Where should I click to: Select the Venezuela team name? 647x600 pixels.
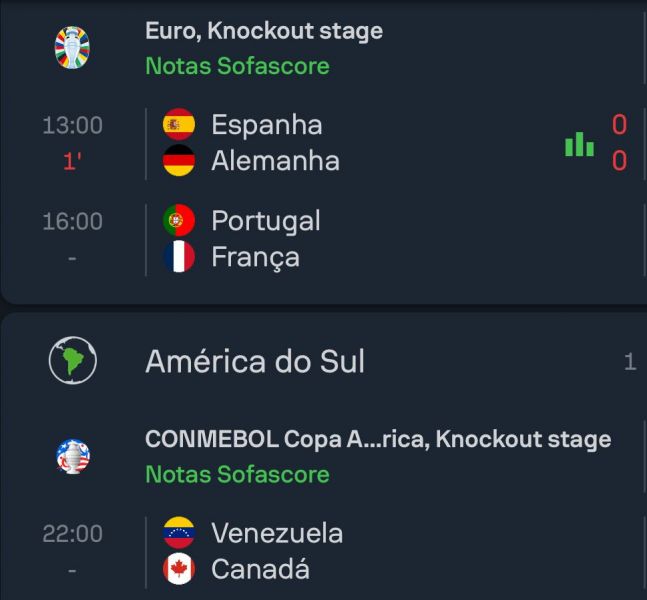pos(277,533)
